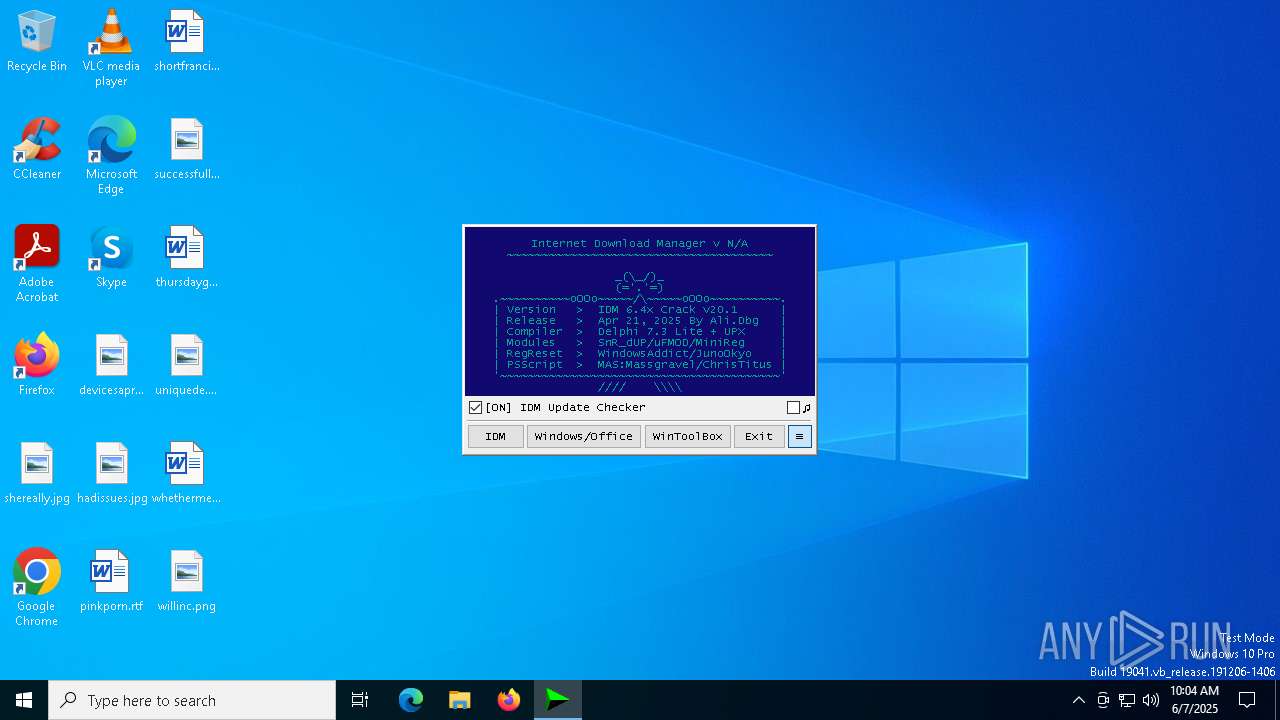The width and height of the screenshot is (1280, 720).
Task: Select the uniquede image file icon
Action: 186,365
